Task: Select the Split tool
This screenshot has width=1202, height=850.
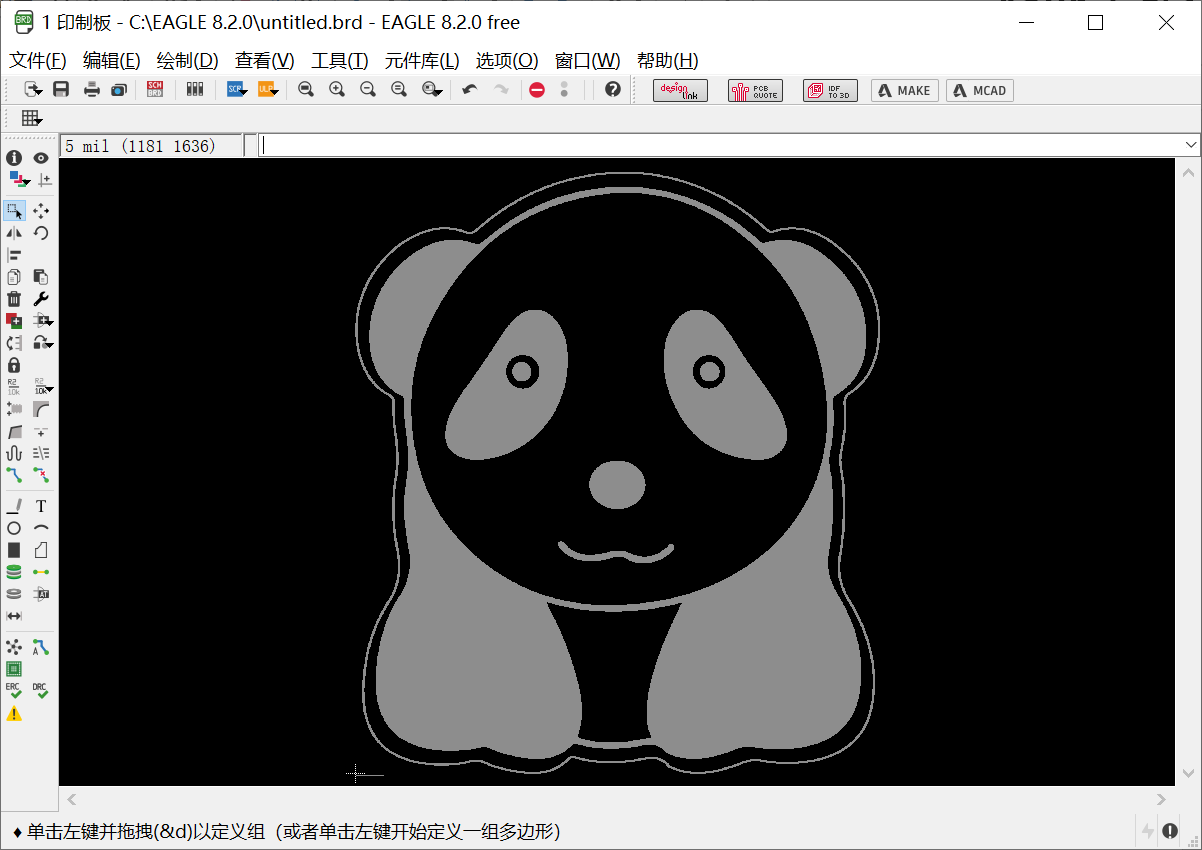Action: (x=14, y=431)
